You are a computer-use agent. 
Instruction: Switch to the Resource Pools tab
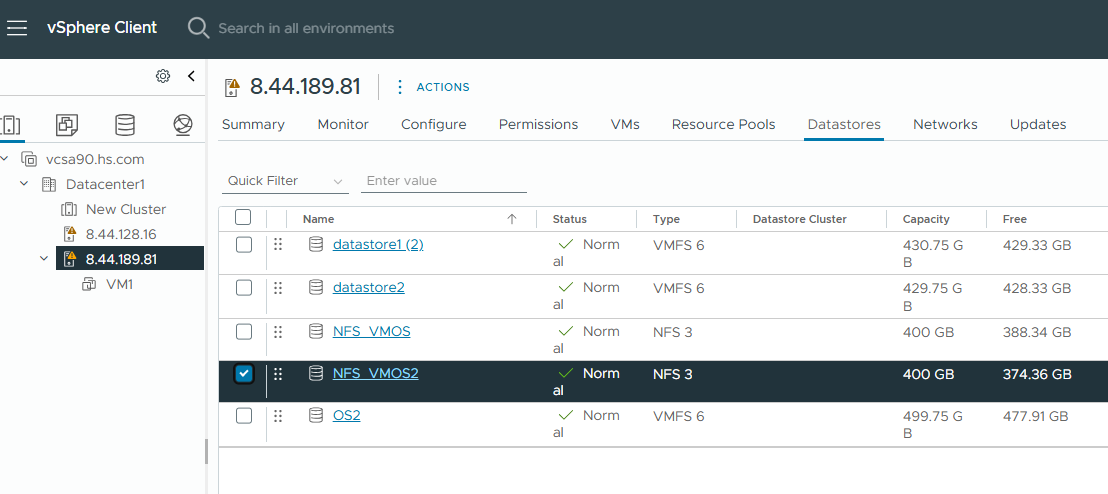pyautogui.click(x=724, y=124)
